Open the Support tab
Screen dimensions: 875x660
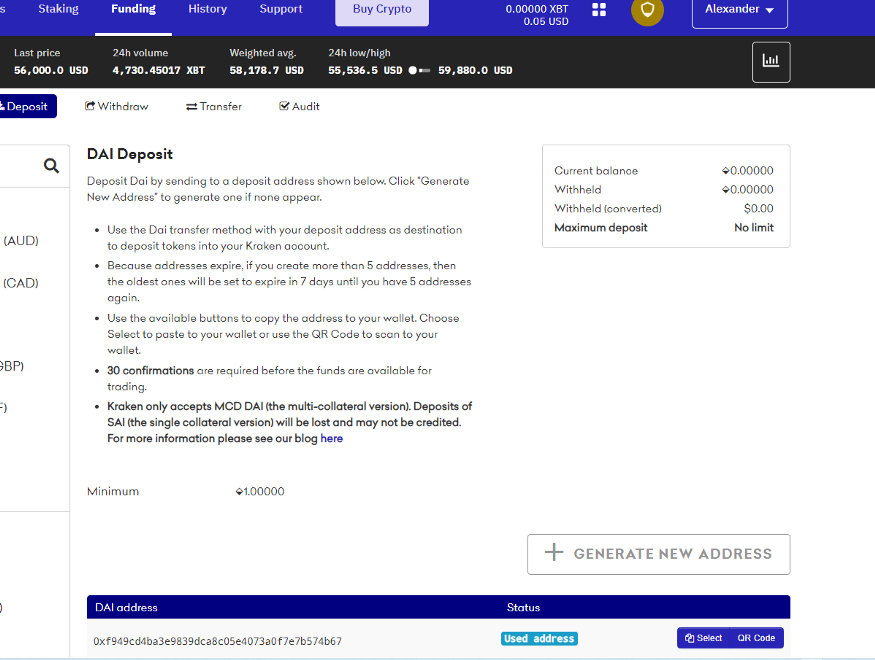(x=281, y=9)
